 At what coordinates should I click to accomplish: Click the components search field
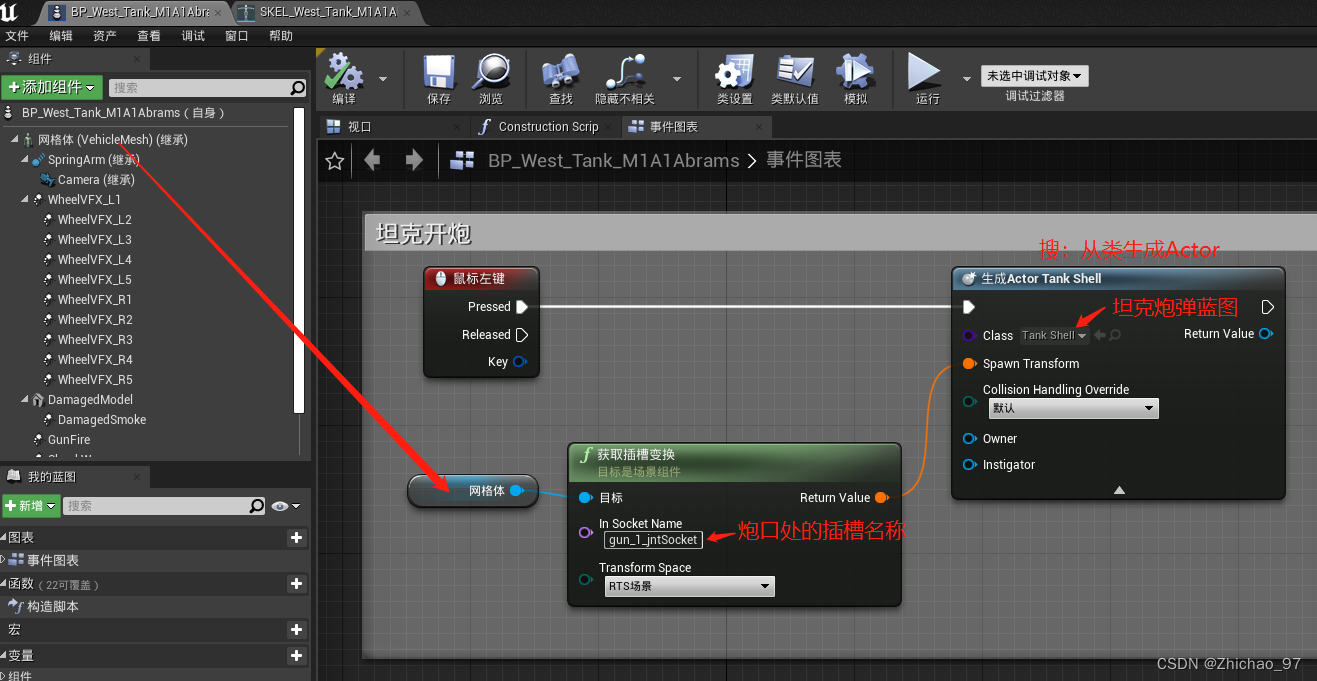[x=207, y=88]
